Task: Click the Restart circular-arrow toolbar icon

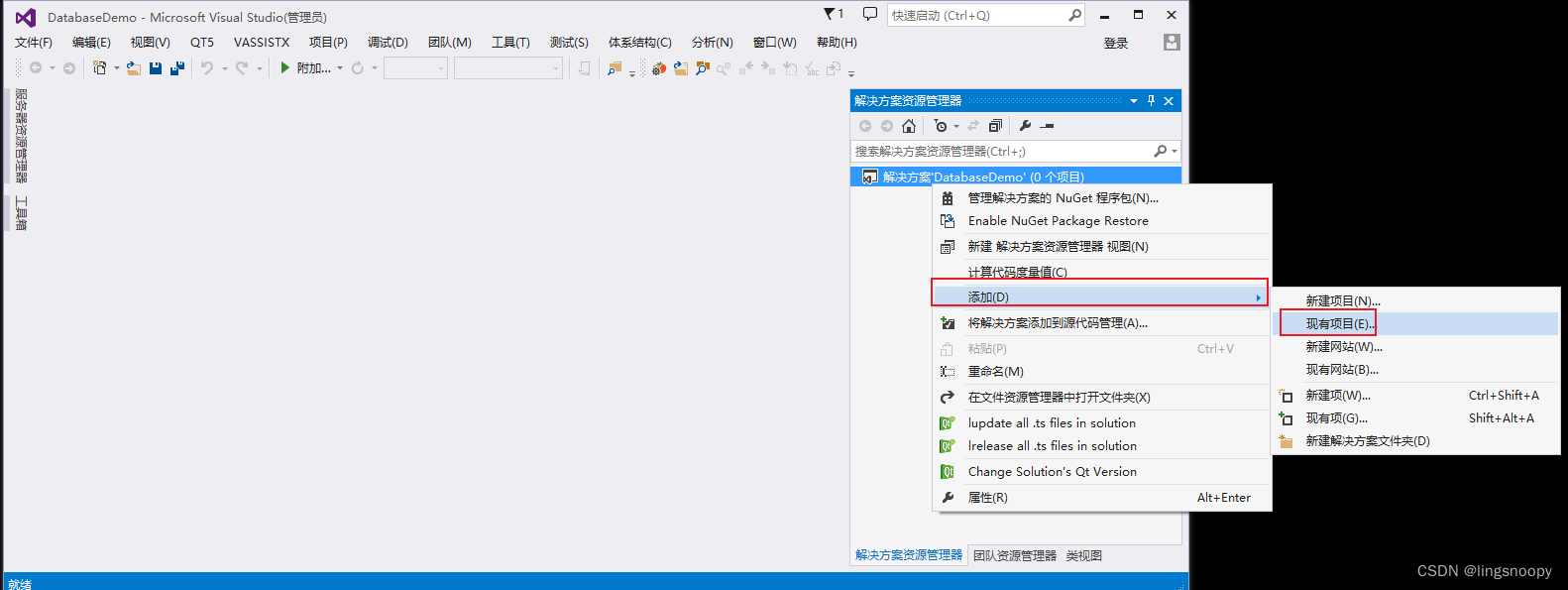Action: [358, 68]
